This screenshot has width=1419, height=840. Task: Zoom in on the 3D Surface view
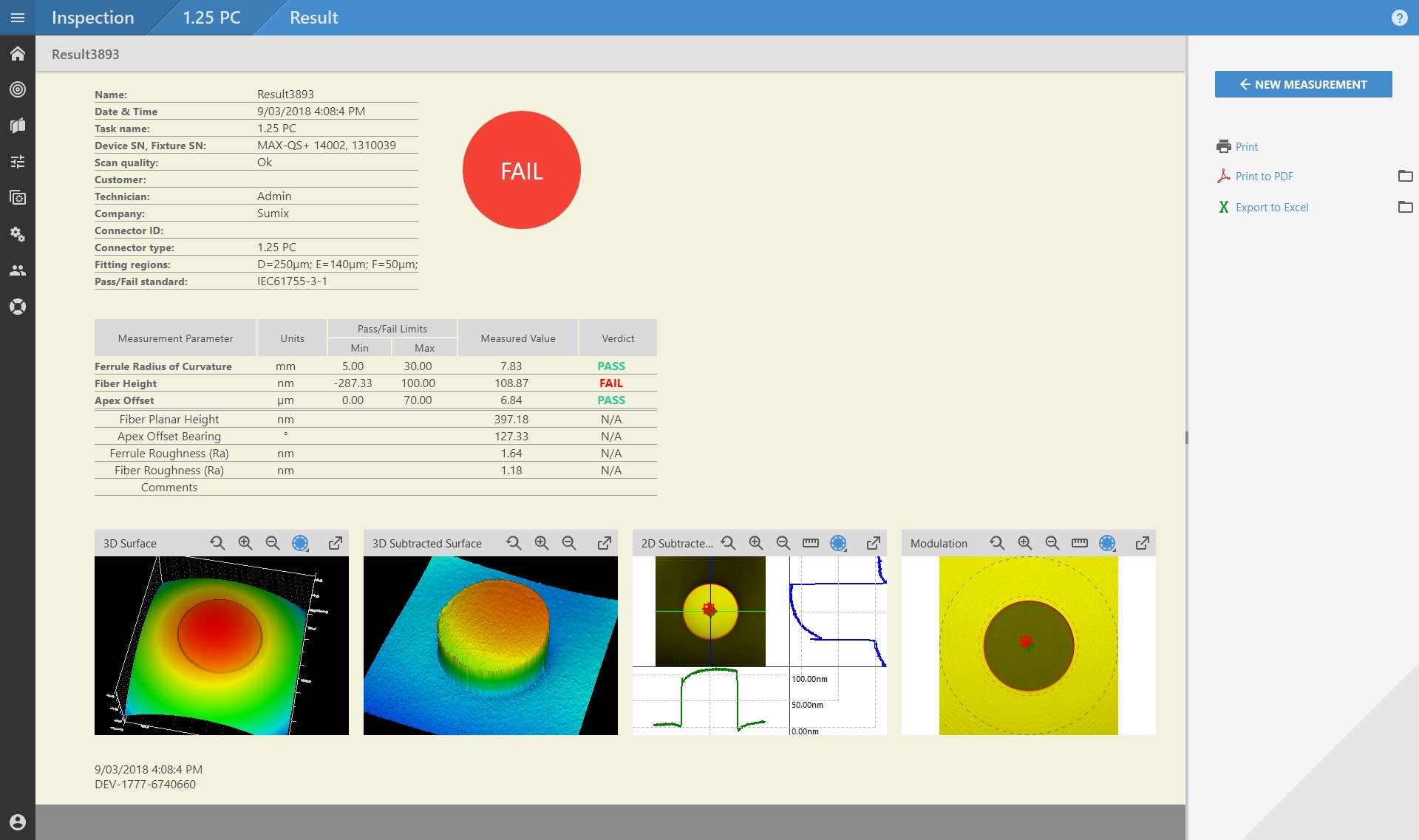245,542
